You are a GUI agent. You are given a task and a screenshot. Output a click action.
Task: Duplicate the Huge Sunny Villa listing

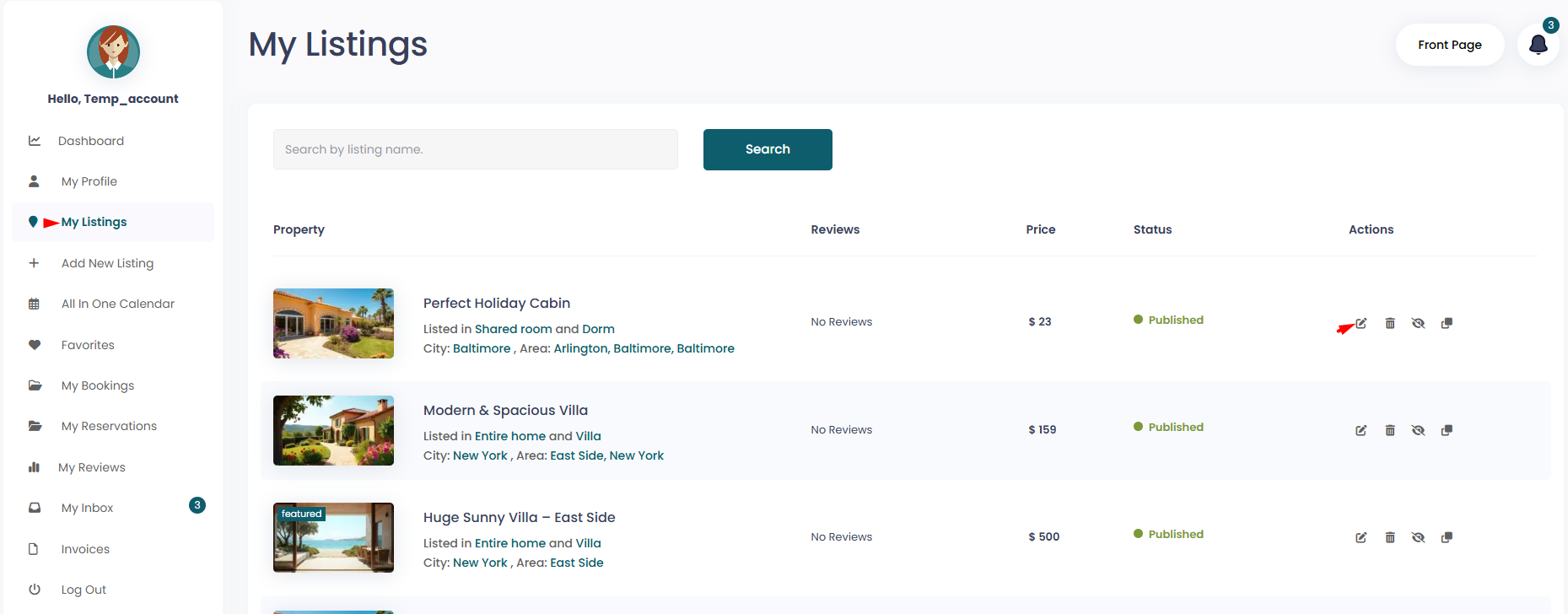coord(1447,538)
